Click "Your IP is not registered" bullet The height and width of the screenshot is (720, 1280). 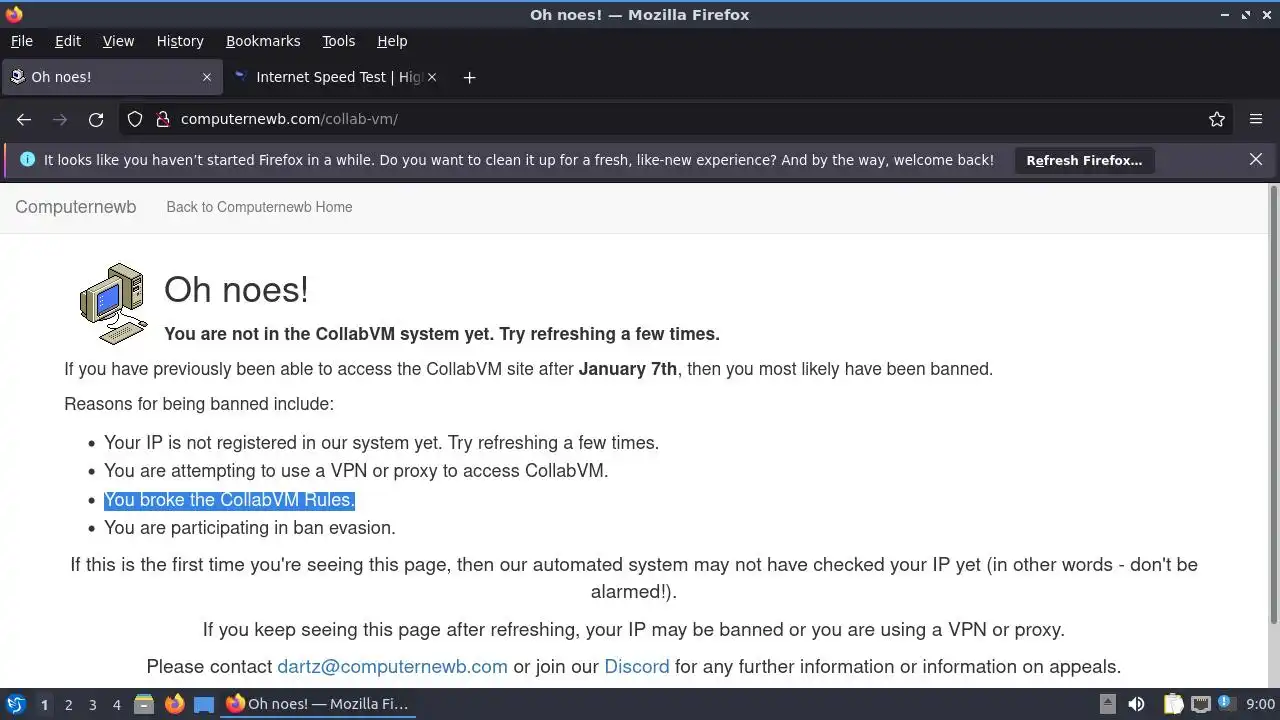pyautogui.click(x=381, y=443)
